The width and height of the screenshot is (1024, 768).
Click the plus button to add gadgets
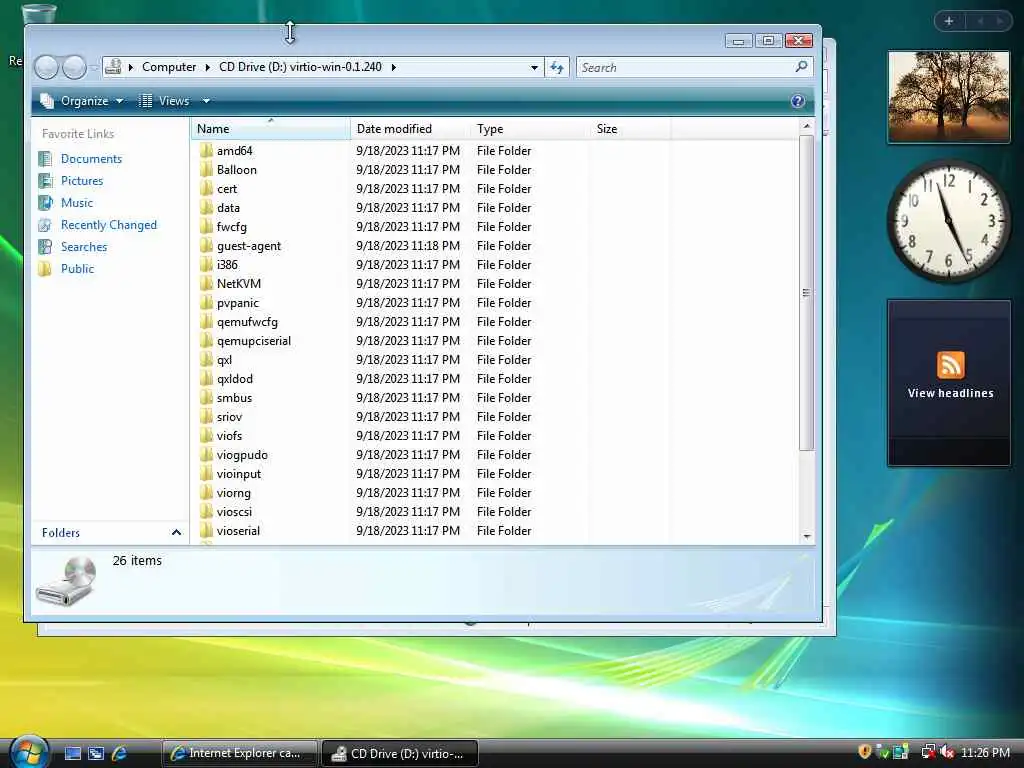point(949,21)
